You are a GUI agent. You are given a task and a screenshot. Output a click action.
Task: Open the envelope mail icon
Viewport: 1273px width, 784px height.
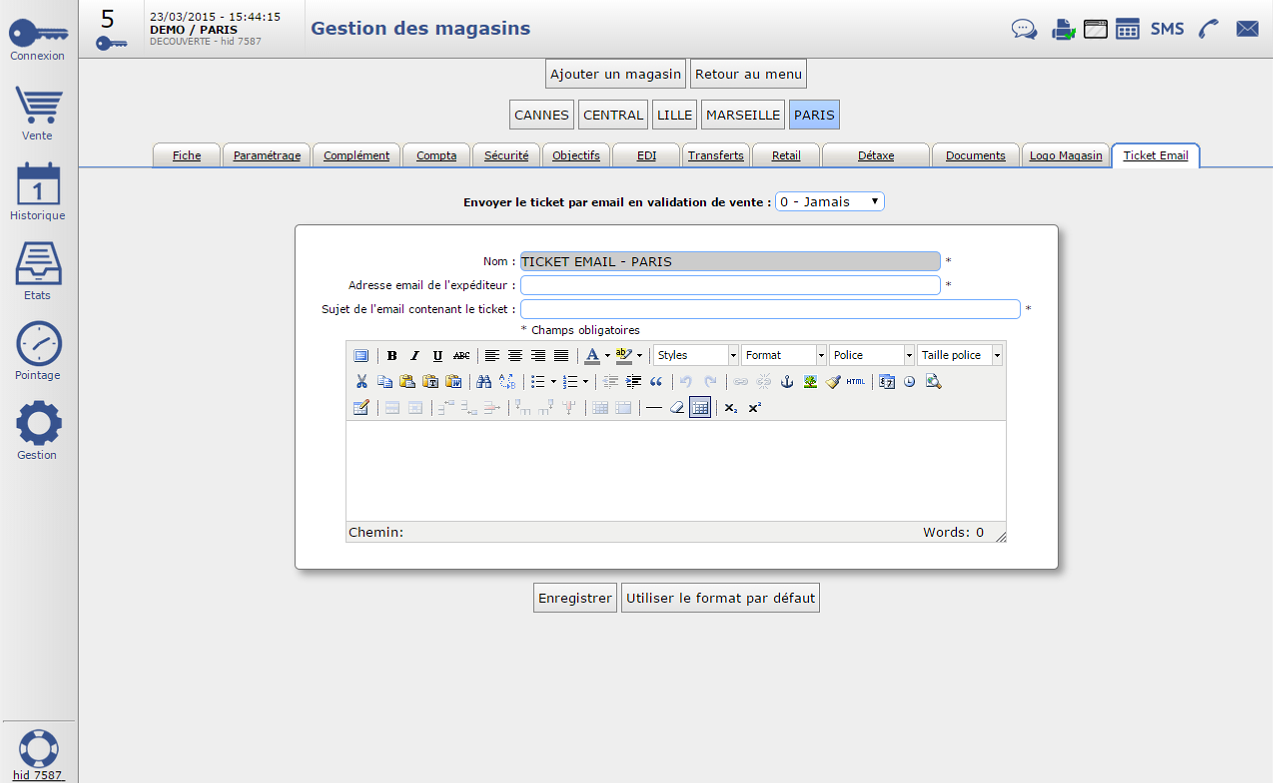[x=1247, y=29]
